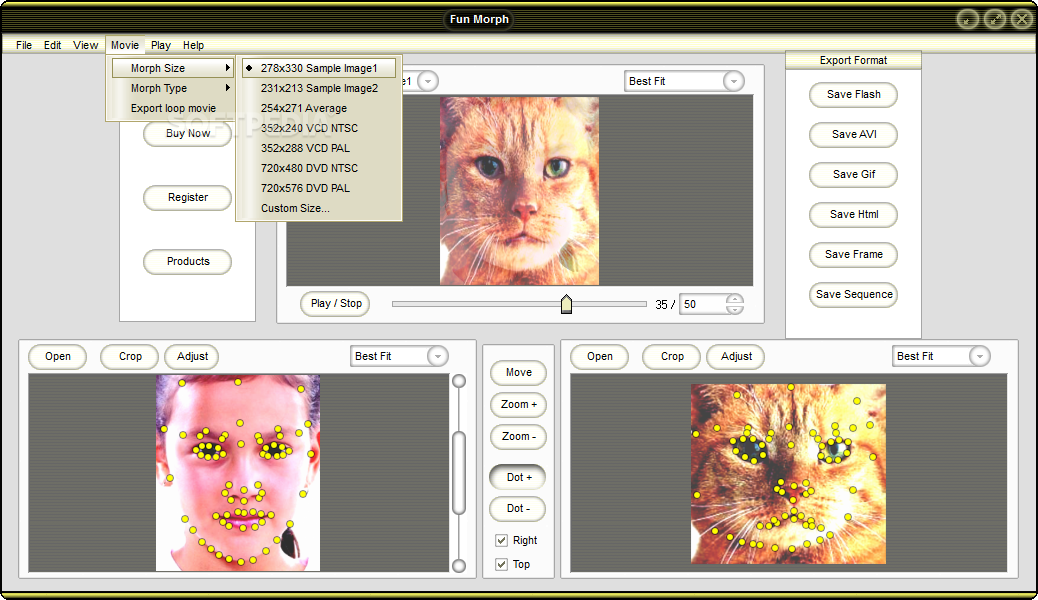Open right panel Best Fit dropdown
Image resolution: width=1038 pixels, height=600 pixels.
click(979, 356)
